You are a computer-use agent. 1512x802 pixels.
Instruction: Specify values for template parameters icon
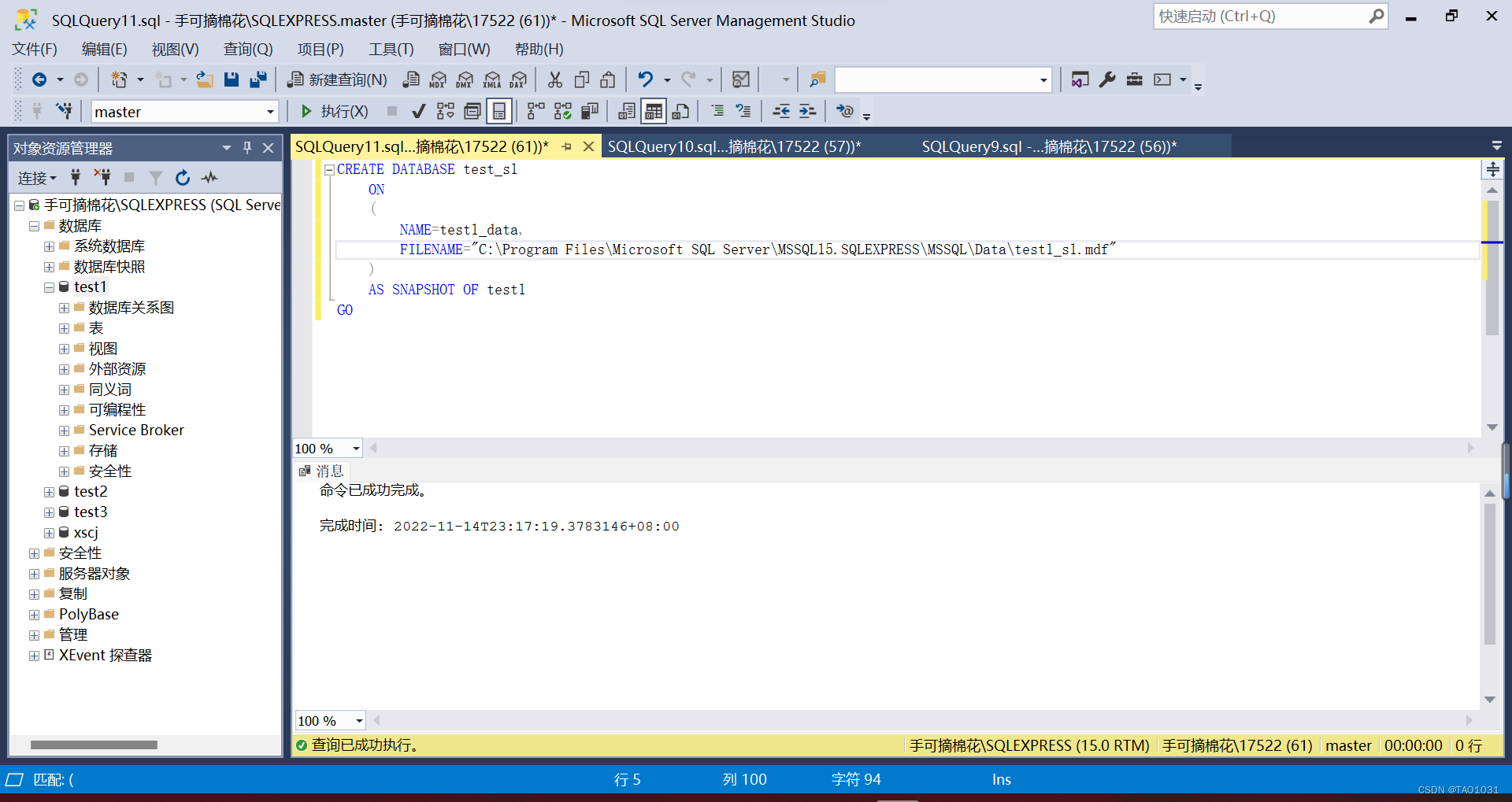tap(845, 111)
